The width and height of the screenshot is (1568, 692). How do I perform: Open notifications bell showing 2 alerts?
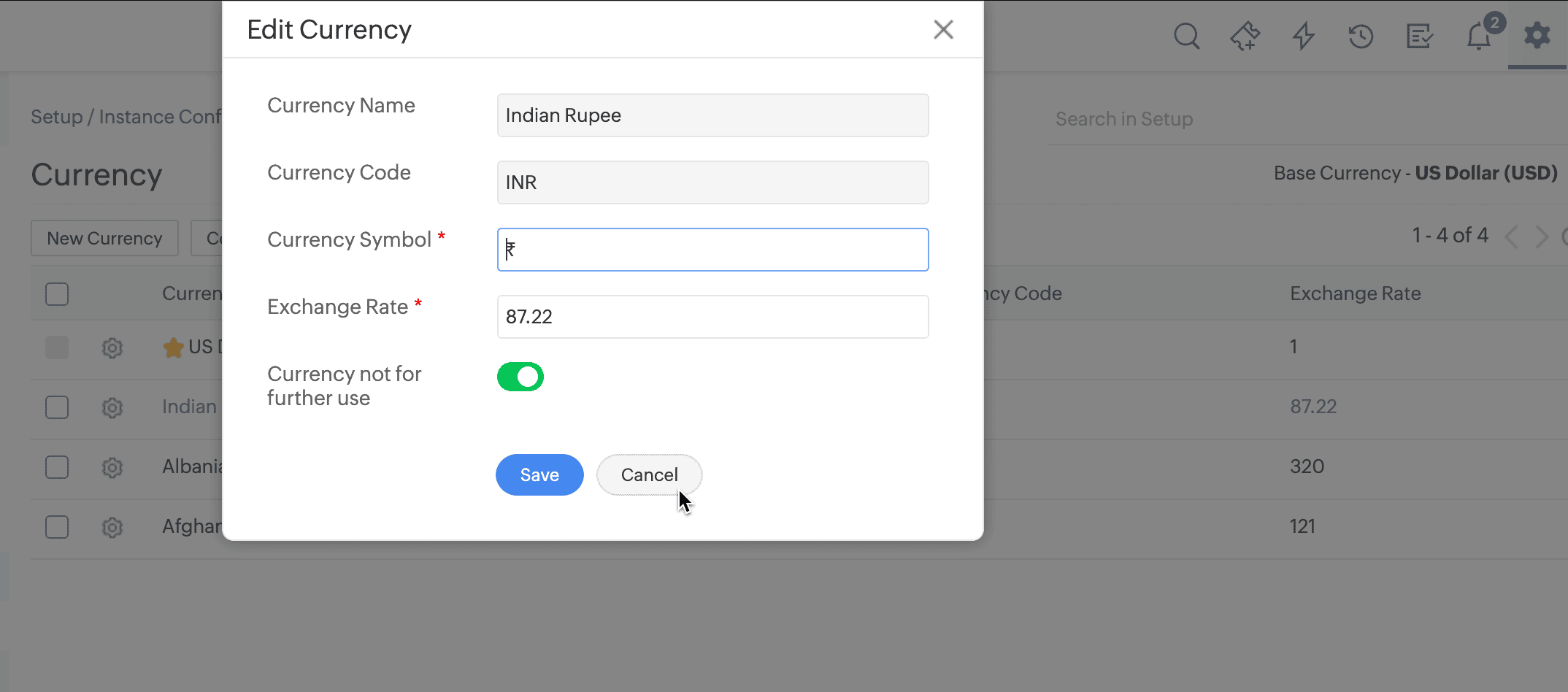point(1479,36)
